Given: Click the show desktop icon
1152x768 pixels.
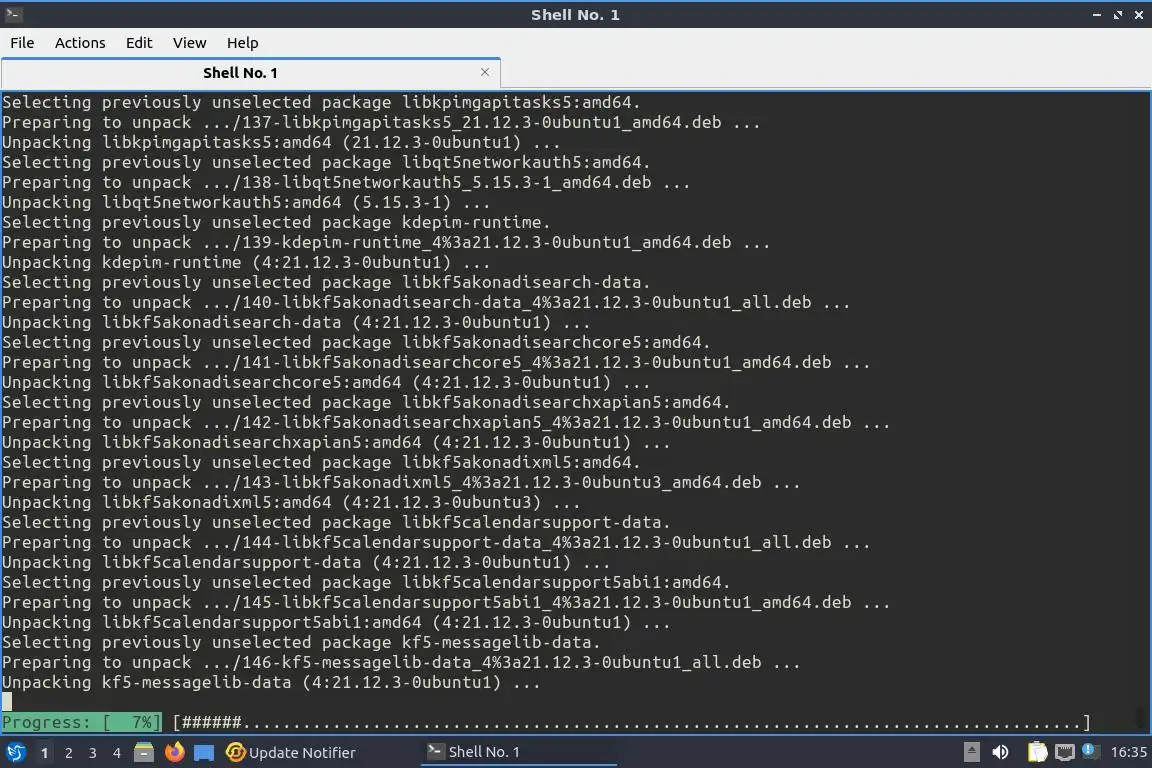Looking at the screenshot, I should pyautogui.click(x=204, y=753).
